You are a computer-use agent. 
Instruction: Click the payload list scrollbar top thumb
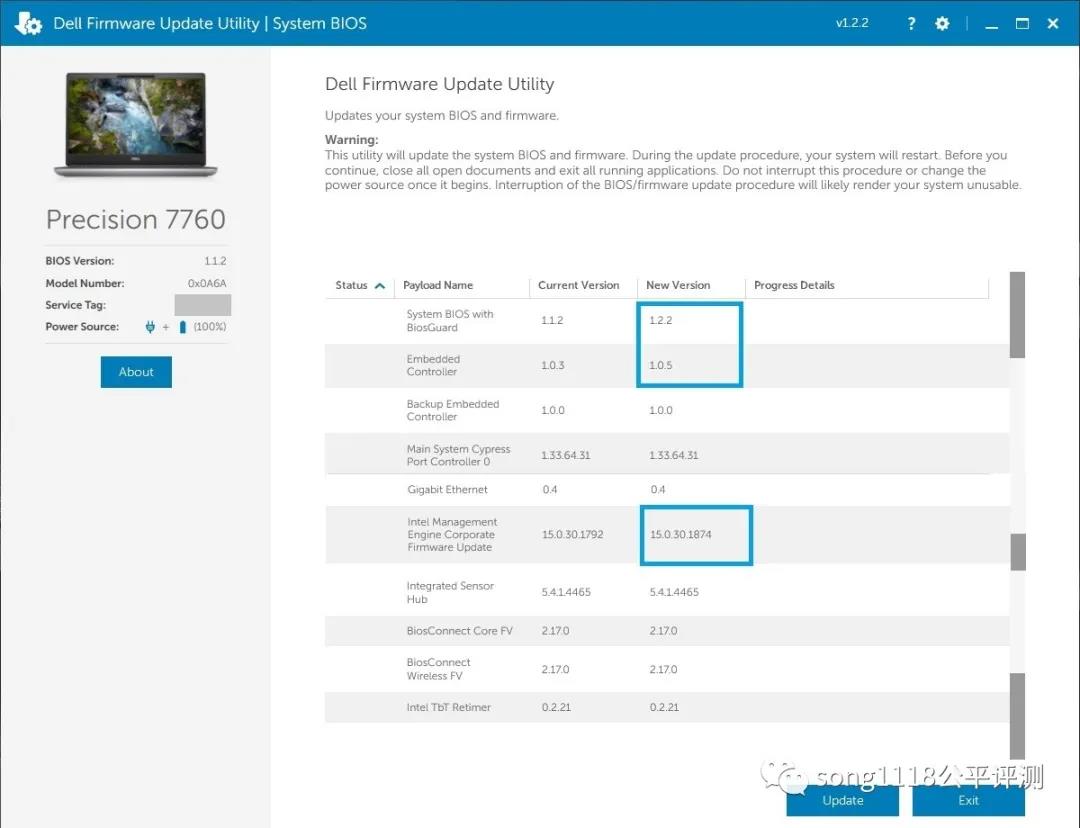click(x=1017, y=315)
